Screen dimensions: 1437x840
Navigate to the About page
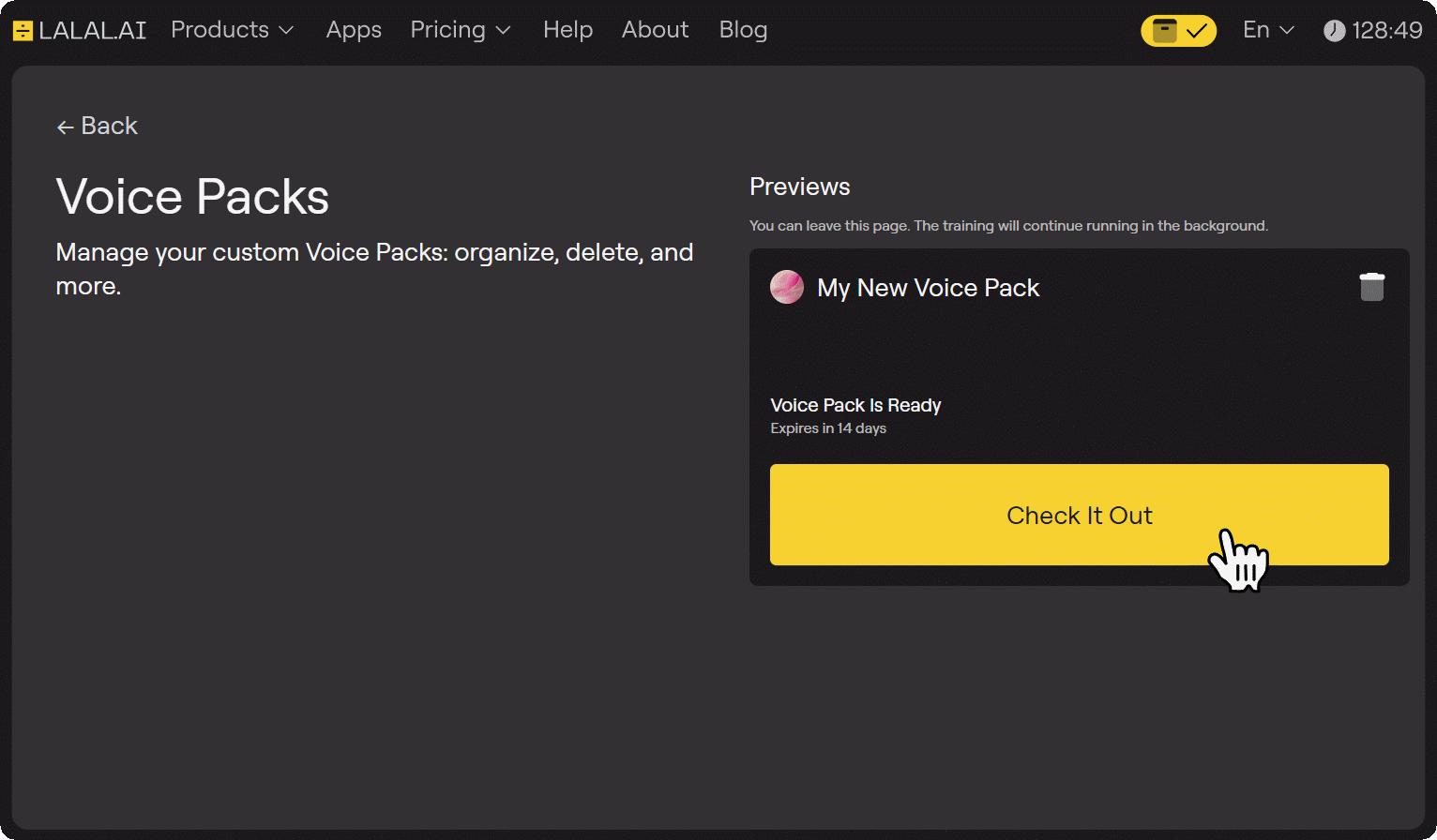[655, 30]
